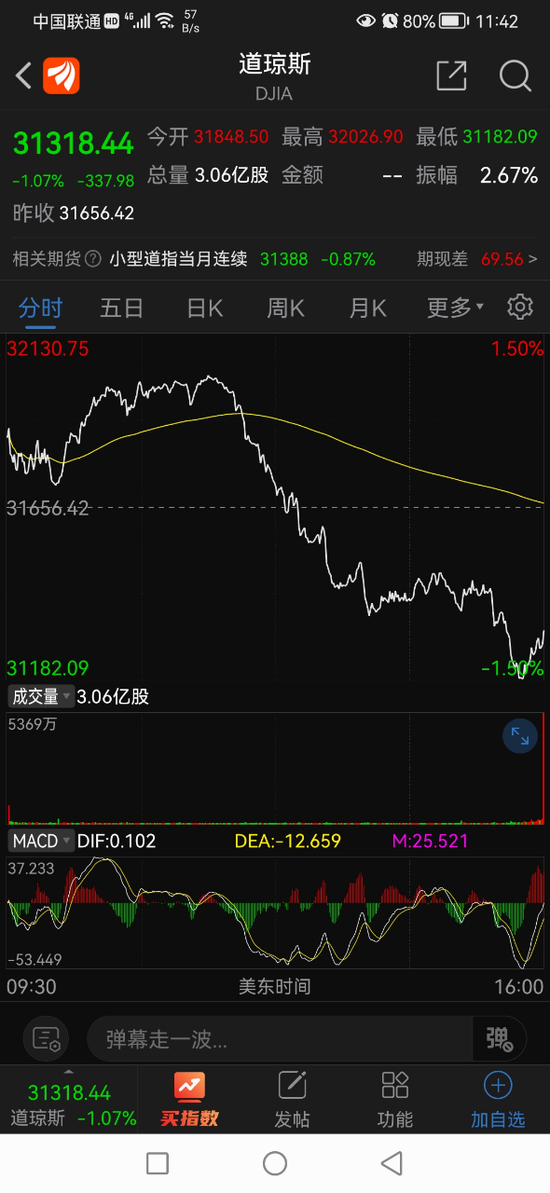
Task: Open the MACD indicator dropdown
Action: click(x=41, y=841)
